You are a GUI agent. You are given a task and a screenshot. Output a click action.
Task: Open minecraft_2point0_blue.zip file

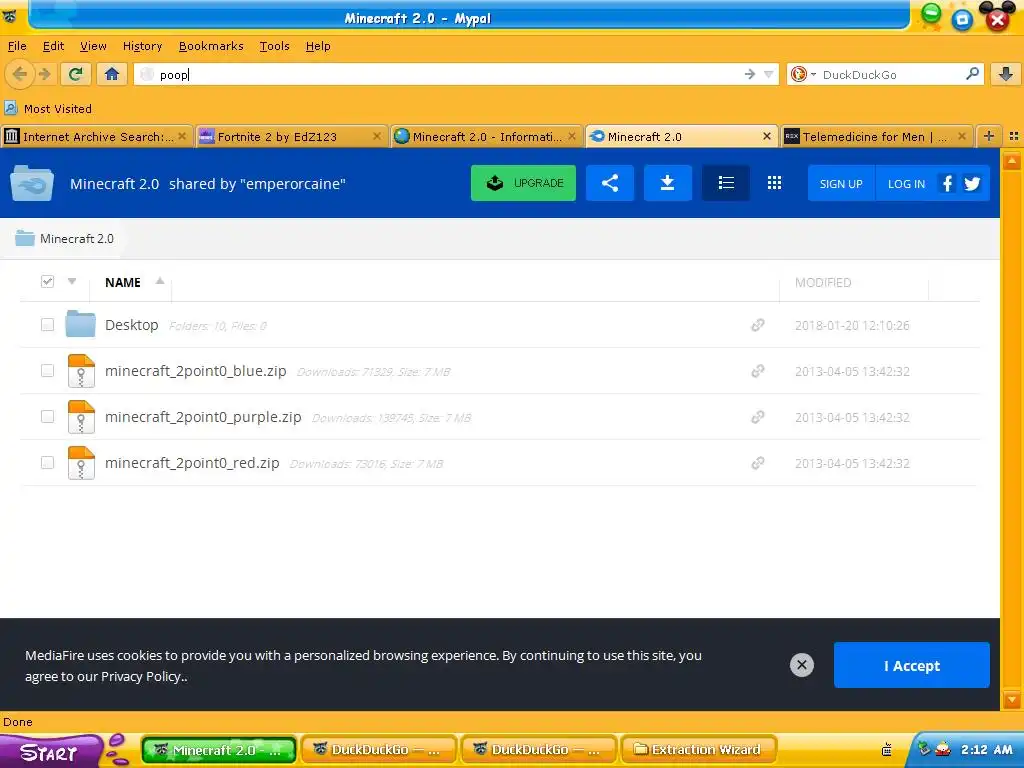point(195,371)
